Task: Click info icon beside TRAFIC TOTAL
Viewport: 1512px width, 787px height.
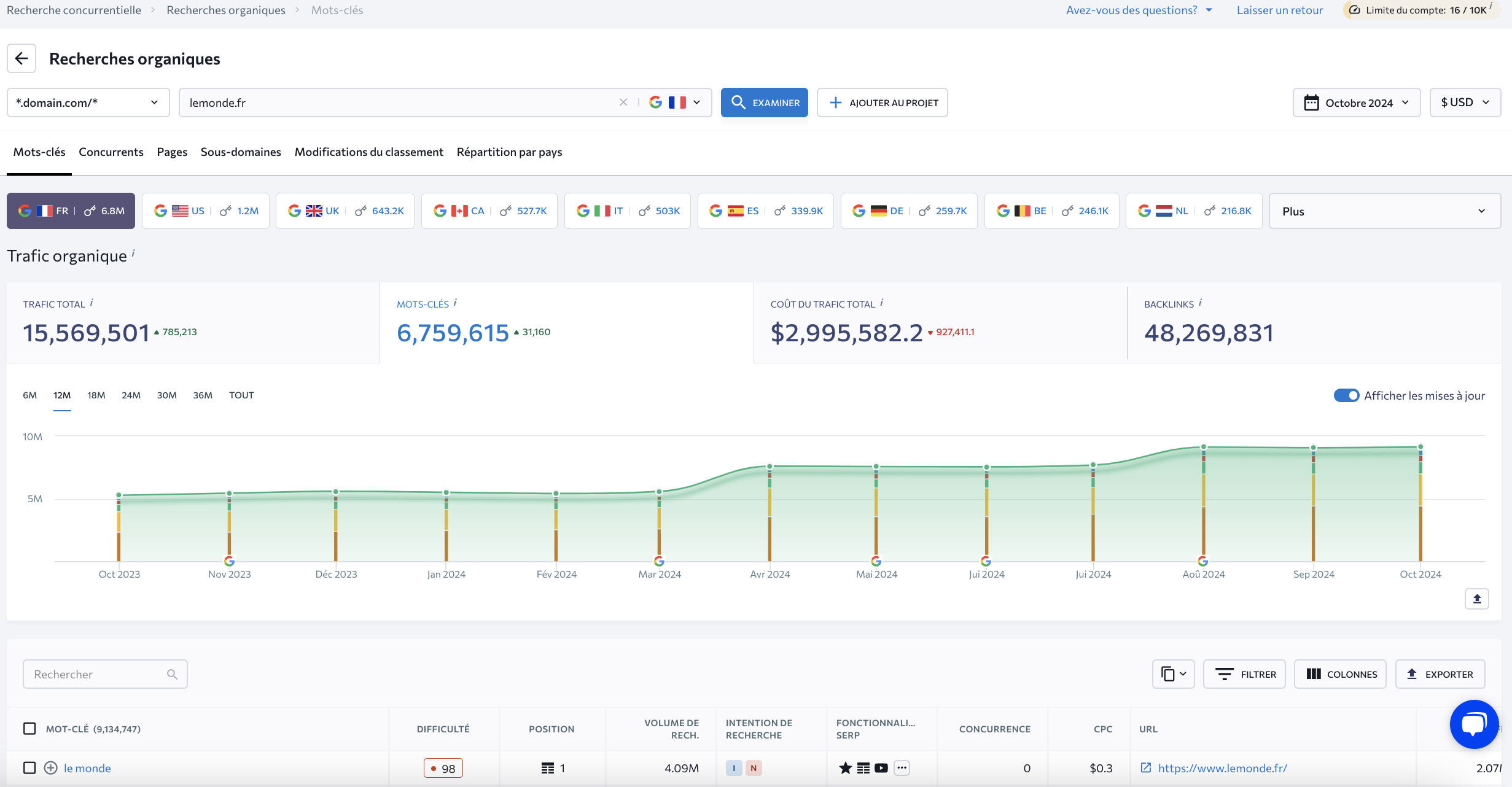Action: 92,302
